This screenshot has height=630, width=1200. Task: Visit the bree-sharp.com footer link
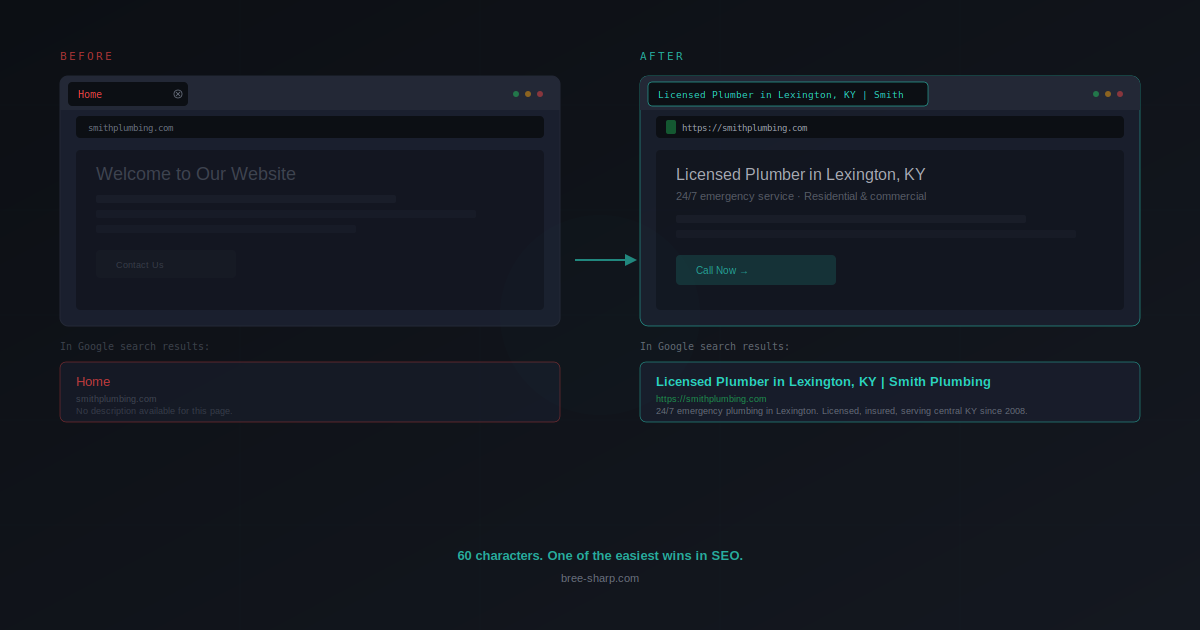[x=600, y=578]
